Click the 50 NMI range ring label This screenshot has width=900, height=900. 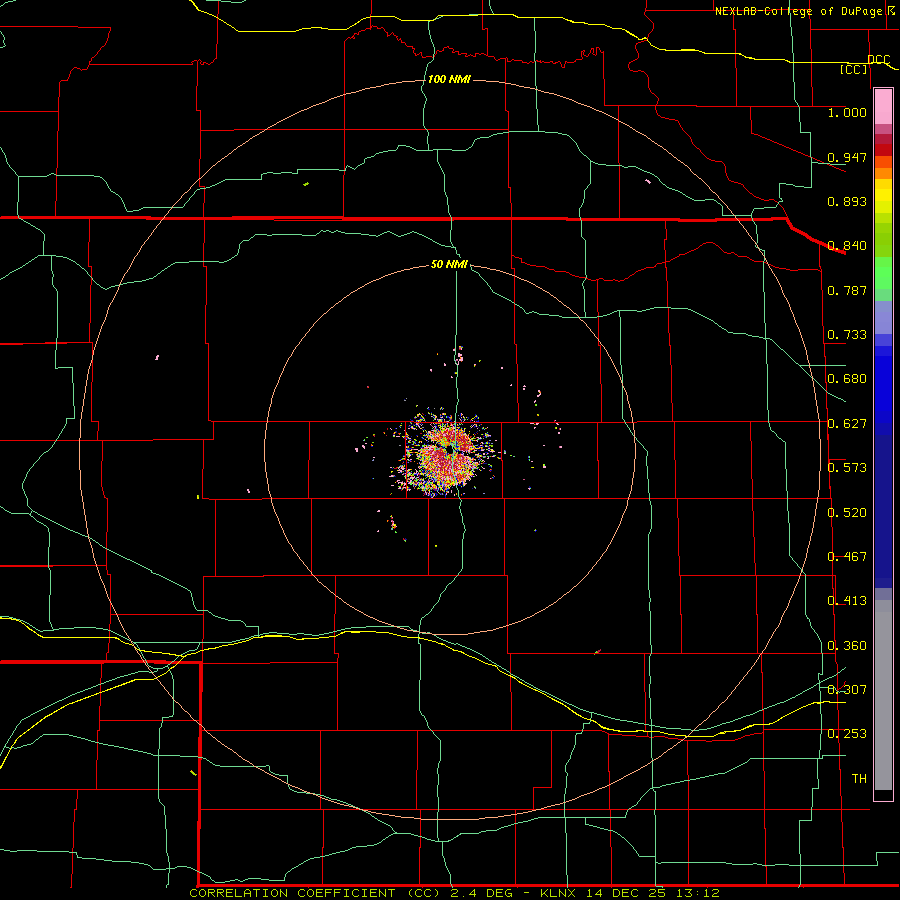(x=449, y=265)
